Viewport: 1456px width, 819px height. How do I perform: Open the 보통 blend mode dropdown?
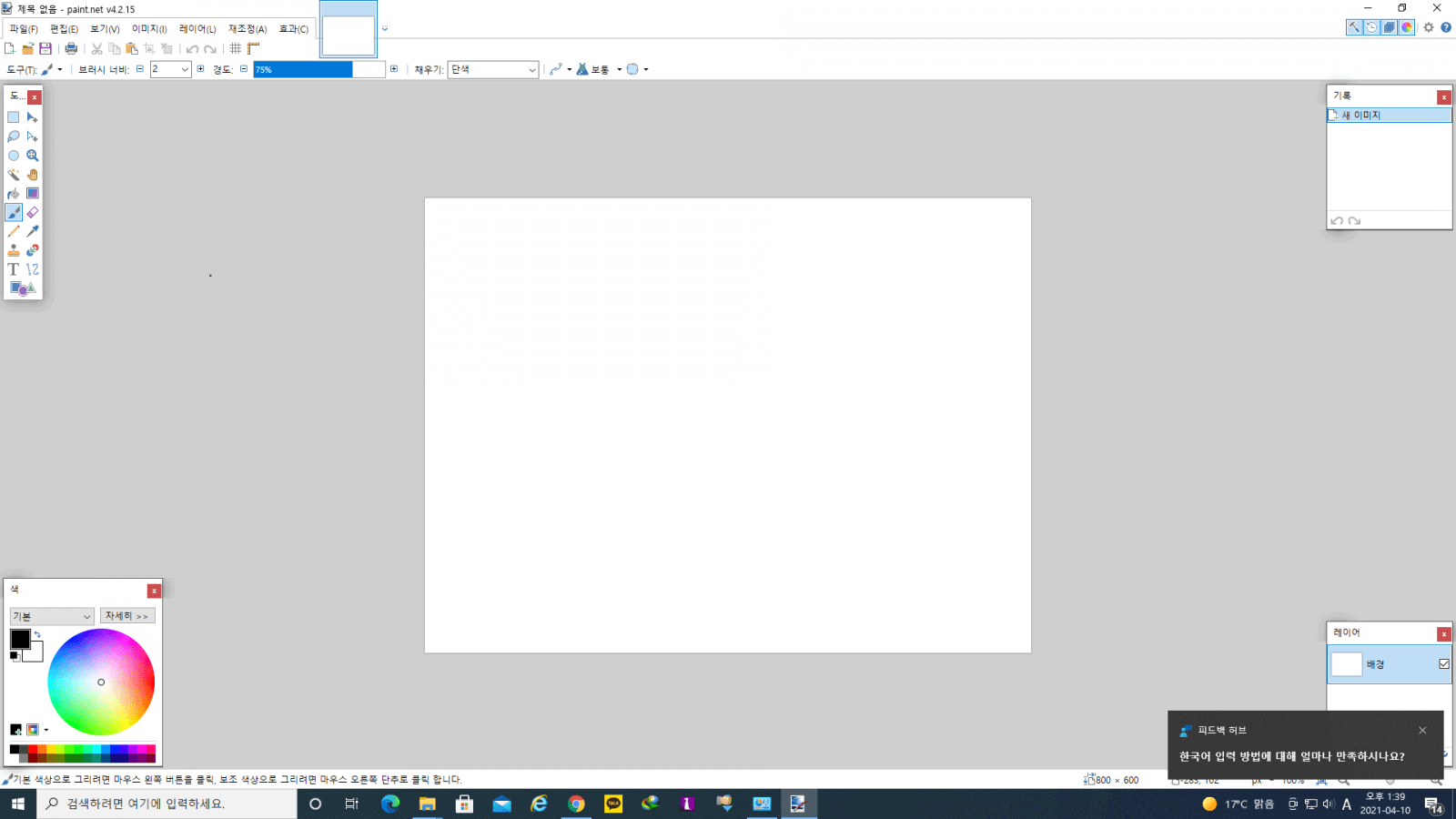point(600,69)
